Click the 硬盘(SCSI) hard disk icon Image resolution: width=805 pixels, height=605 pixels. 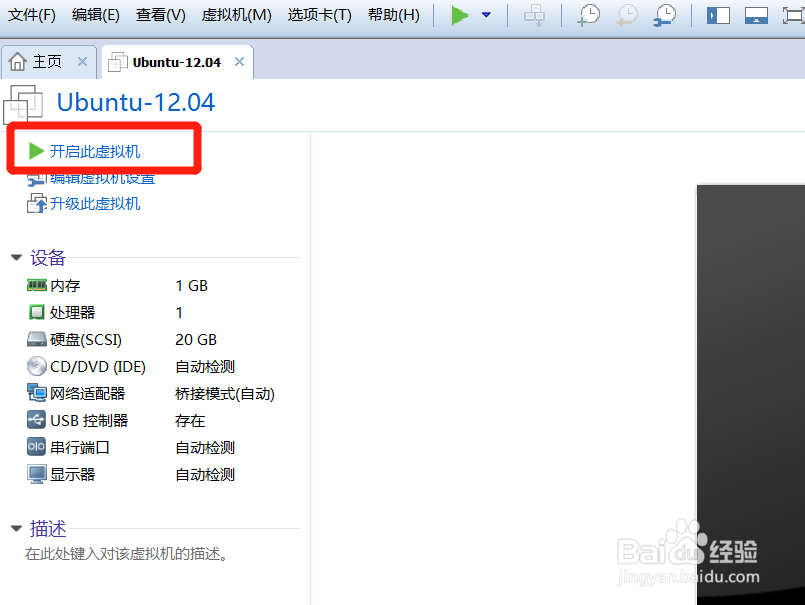[36, 339]
